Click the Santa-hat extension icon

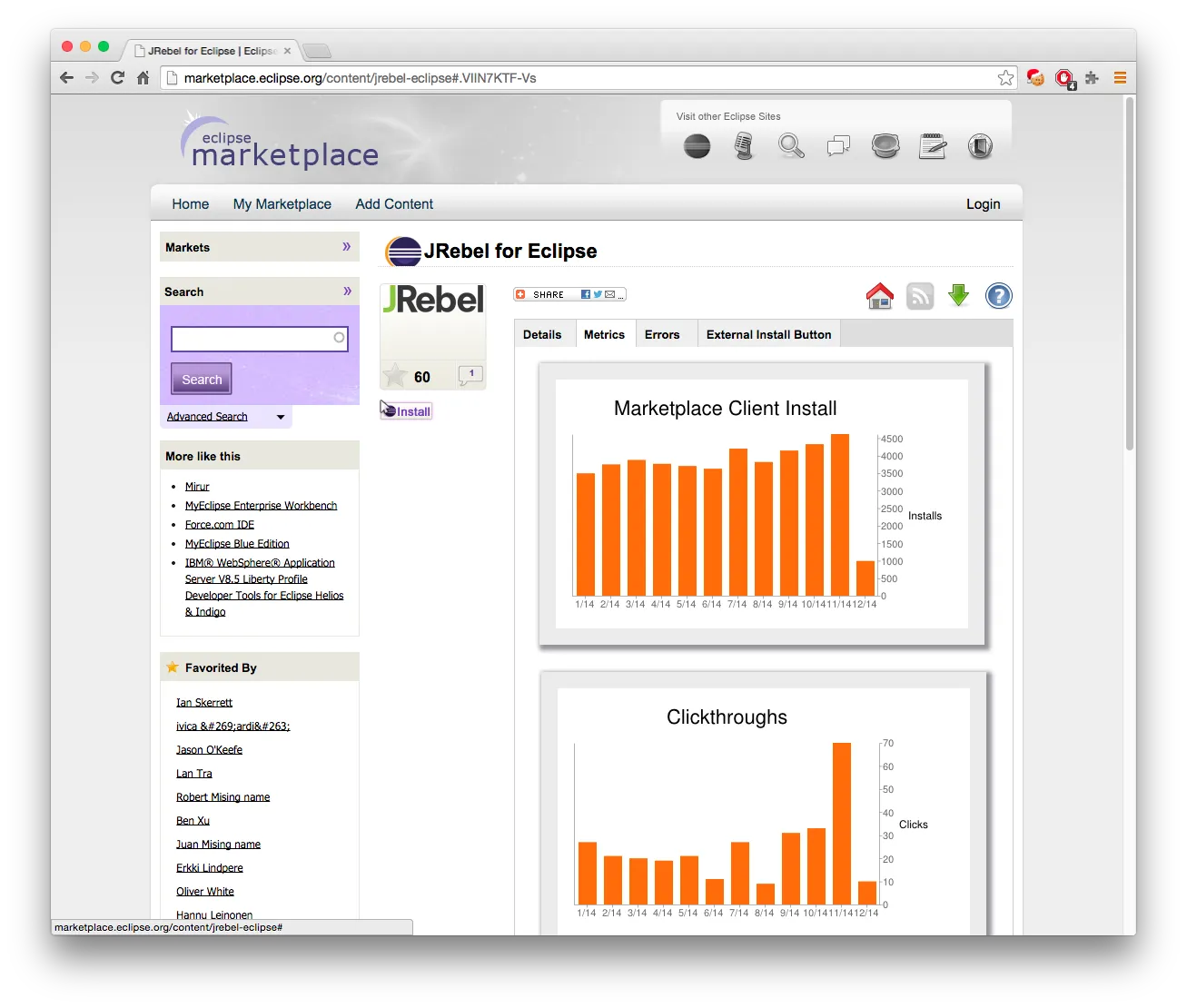(1035, 78)
